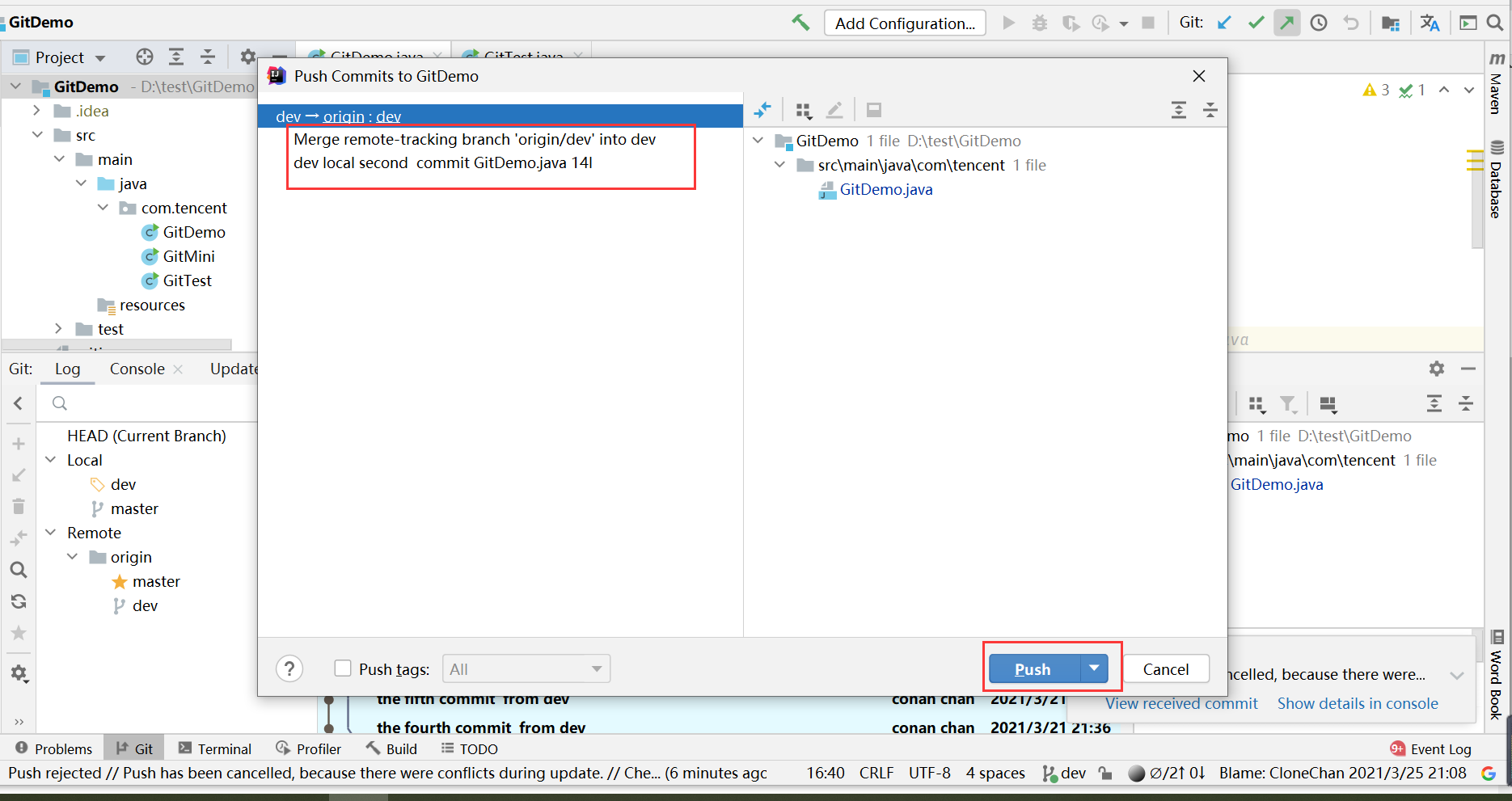Click the Git Rollback undo icon
This screenshot has height=801, width=1512.
tap(1351, 23)
